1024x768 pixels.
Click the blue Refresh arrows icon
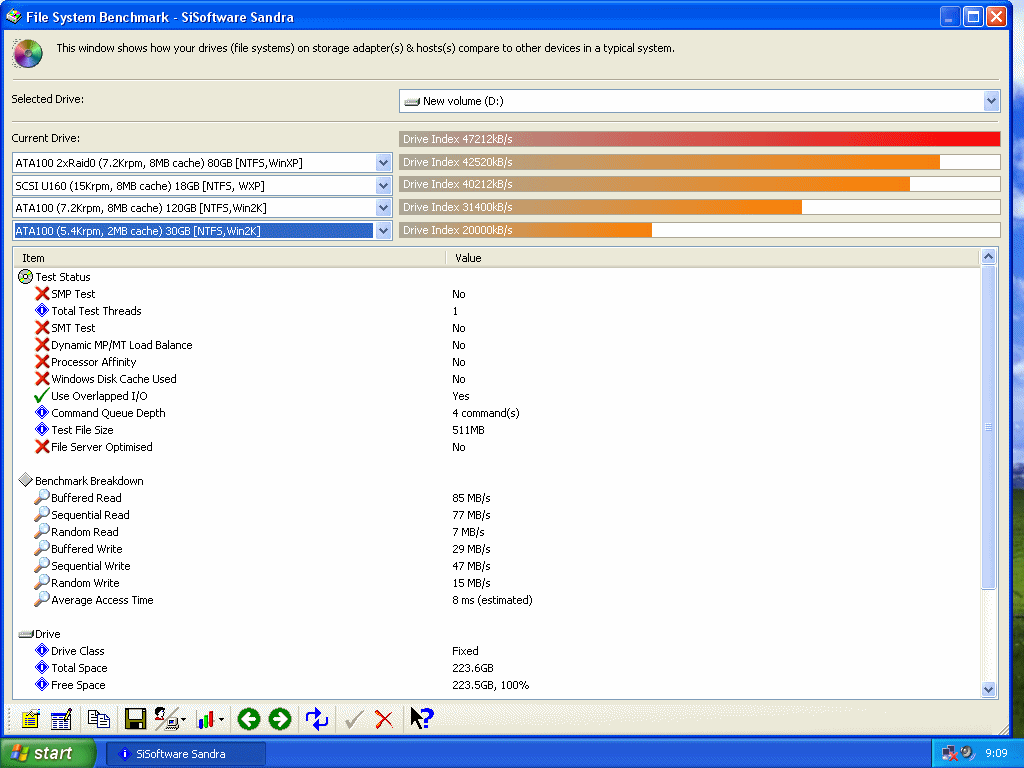(x=317, y=719)
